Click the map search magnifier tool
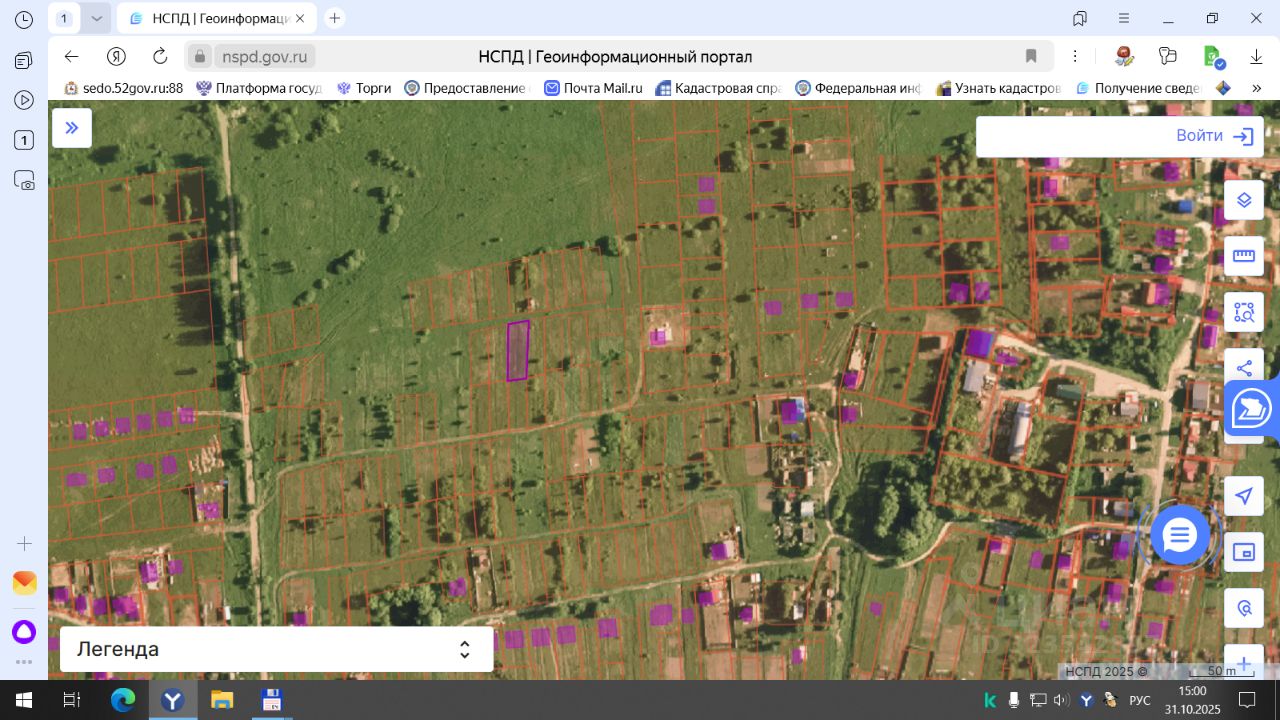The image size is (1280, 720). [x=1244, y=608]
